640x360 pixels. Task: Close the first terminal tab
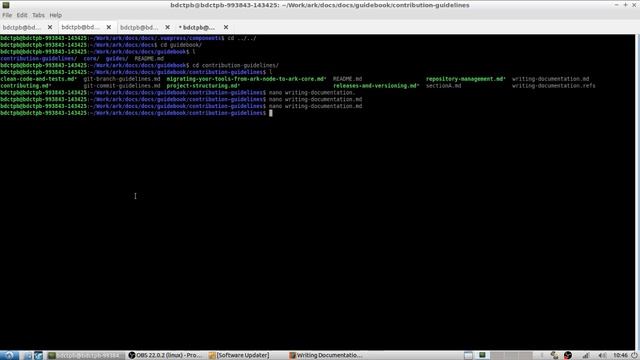point(50,27)
